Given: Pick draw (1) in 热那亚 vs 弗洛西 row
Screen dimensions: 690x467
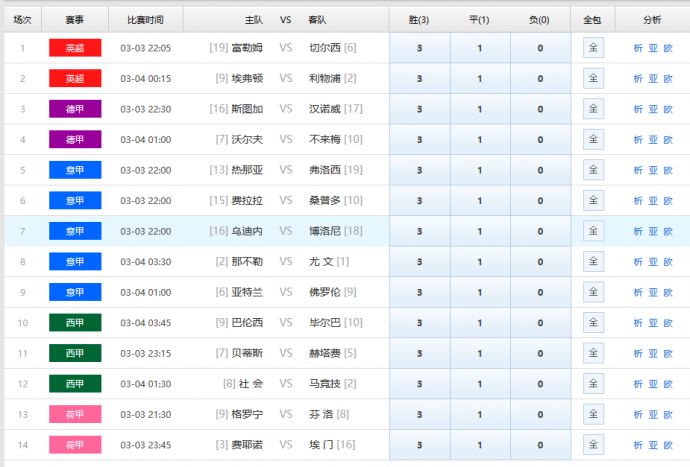Looking at the screenshot, I should pos(480,170).
